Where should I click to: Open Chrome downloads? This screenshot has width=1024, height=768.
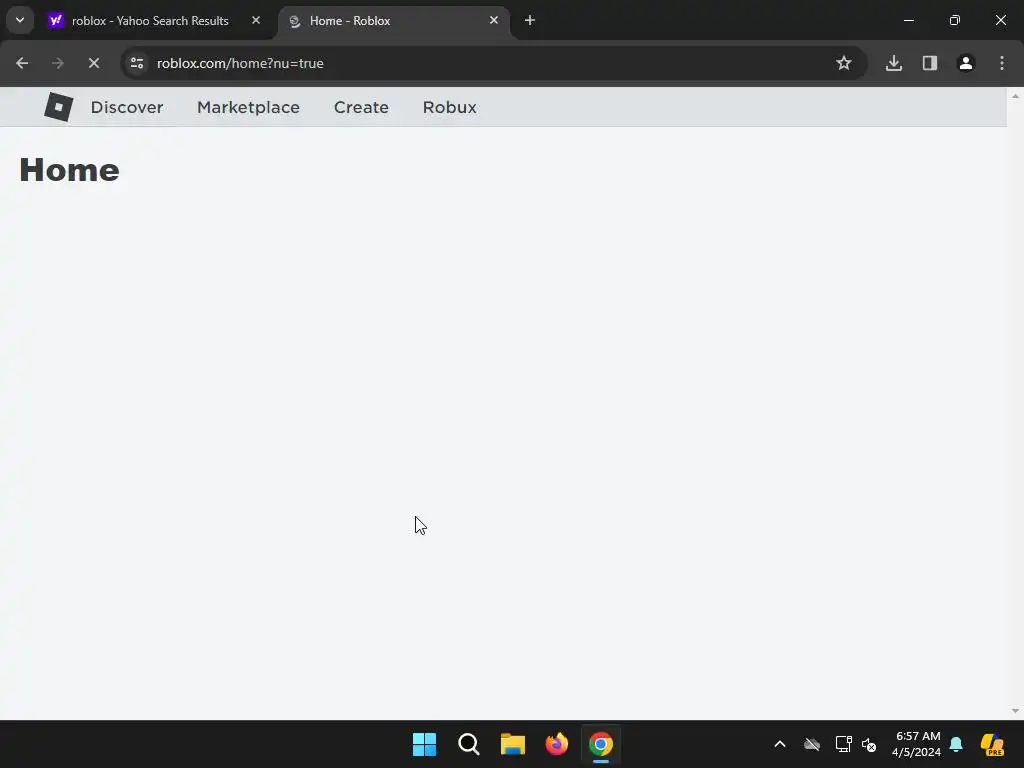(894, 63)
